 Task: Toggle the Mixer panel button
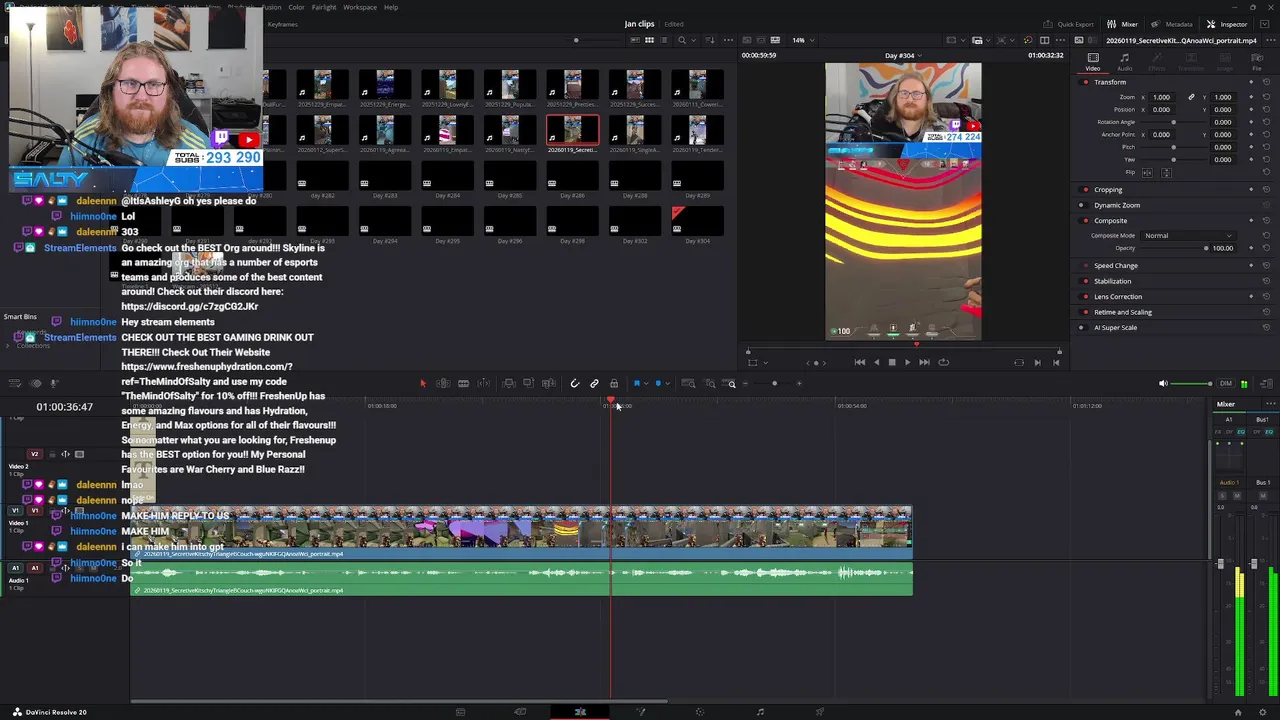pos(1123,24)
